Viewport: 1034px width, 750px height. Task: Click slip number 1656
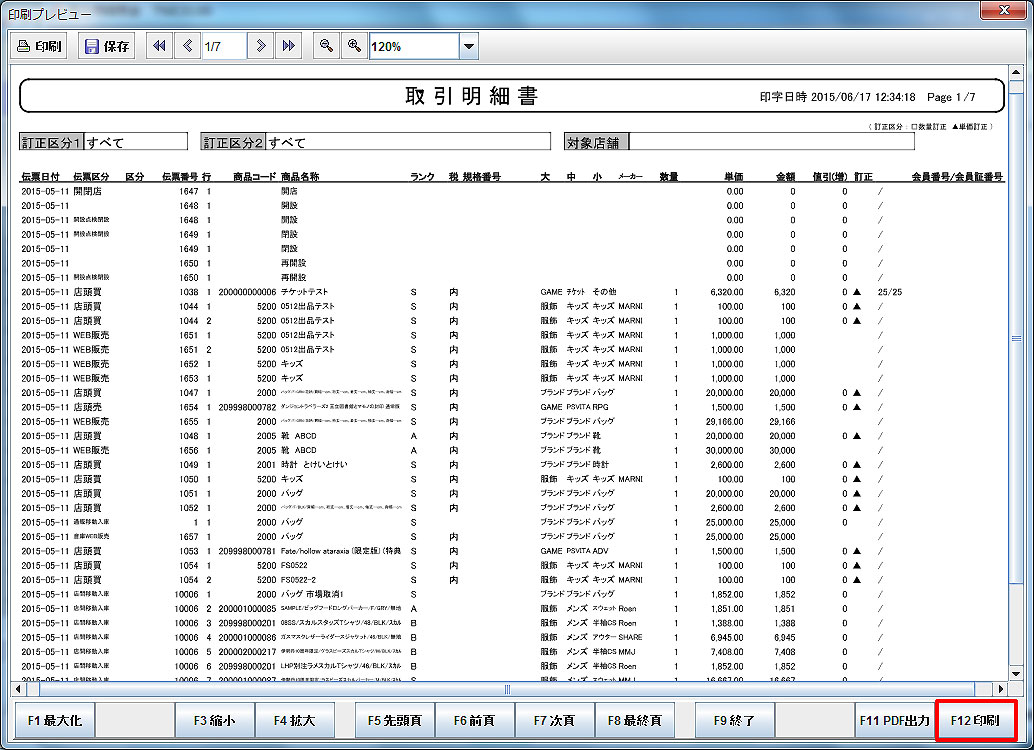pyautogui.click(x=189, y=450)
